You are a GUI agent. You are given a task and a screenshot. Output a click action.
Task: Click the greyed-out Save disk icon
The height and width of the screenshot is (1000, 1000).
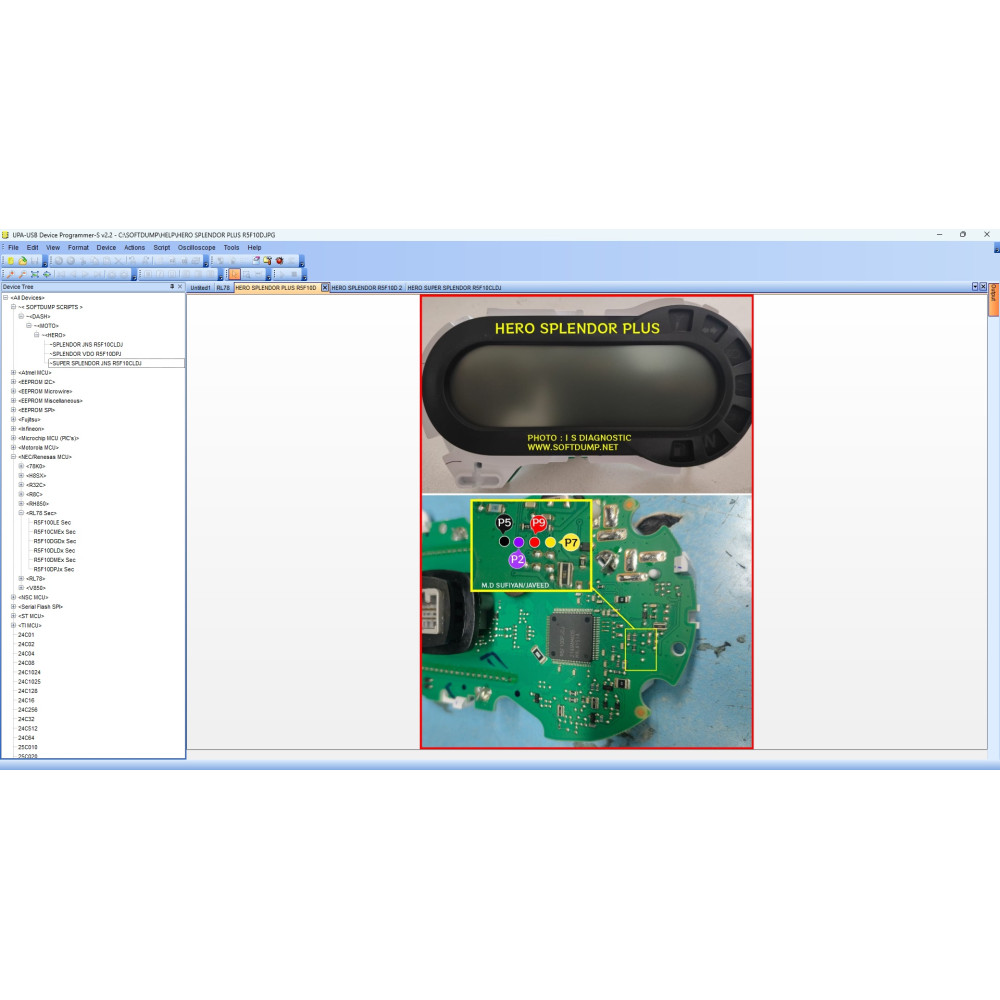coord(34,261)
